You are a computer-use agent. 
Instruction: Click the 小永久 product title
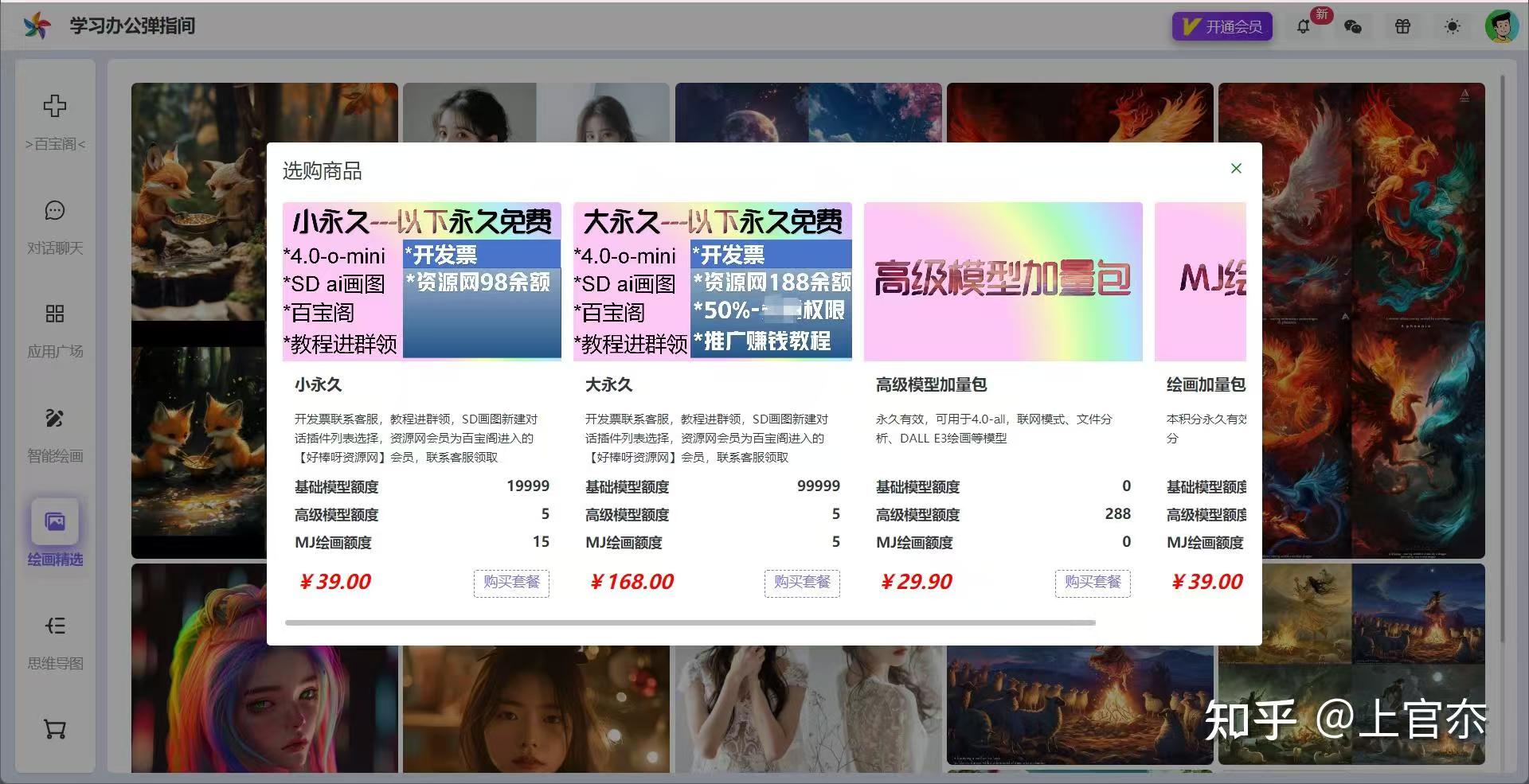(319, 385)
